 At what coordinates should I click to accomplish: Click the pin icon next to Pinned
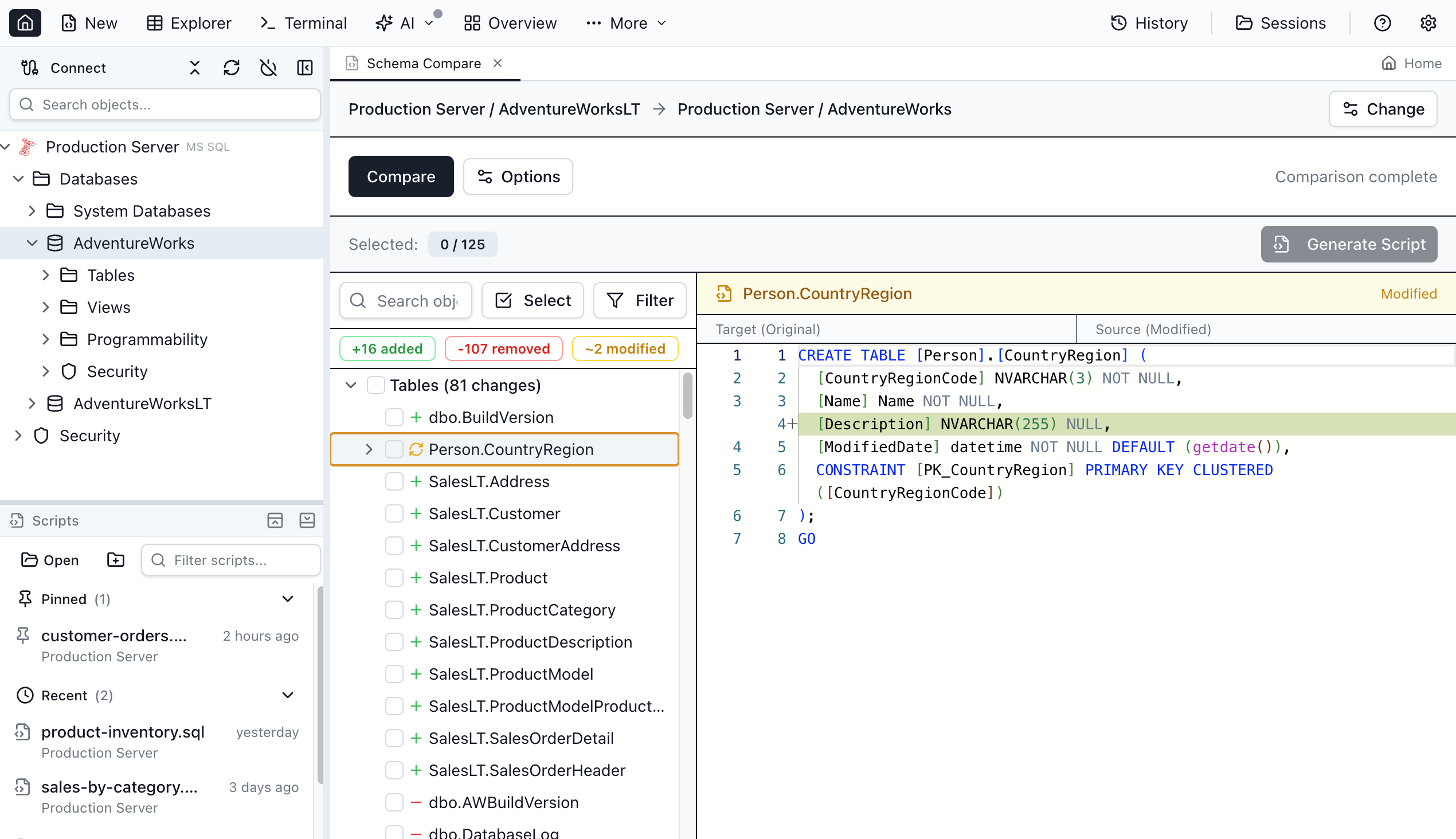(25, 599)
